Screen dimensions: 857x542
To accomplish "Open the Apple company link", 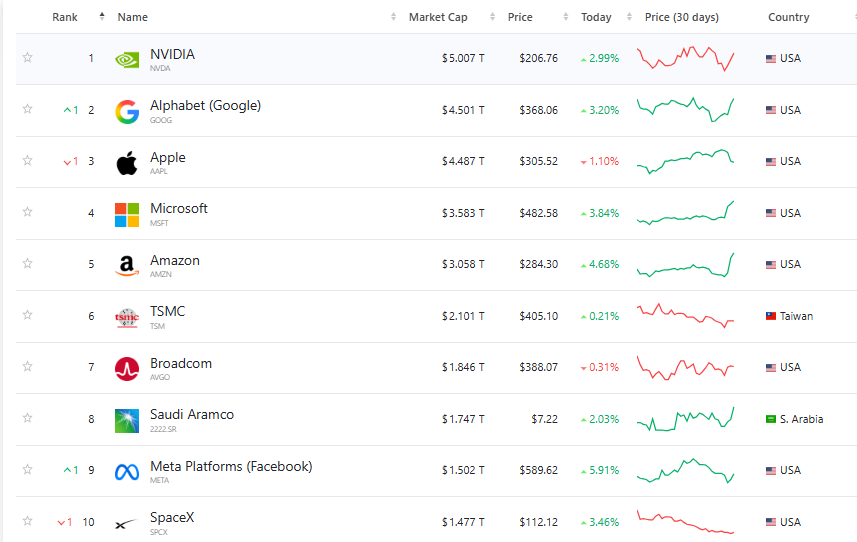I will [168, 157].
